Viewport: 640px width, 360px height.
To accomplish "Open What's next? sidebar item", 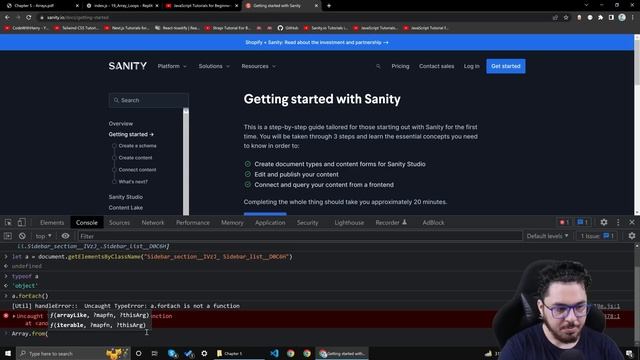I will coord(133,182).
